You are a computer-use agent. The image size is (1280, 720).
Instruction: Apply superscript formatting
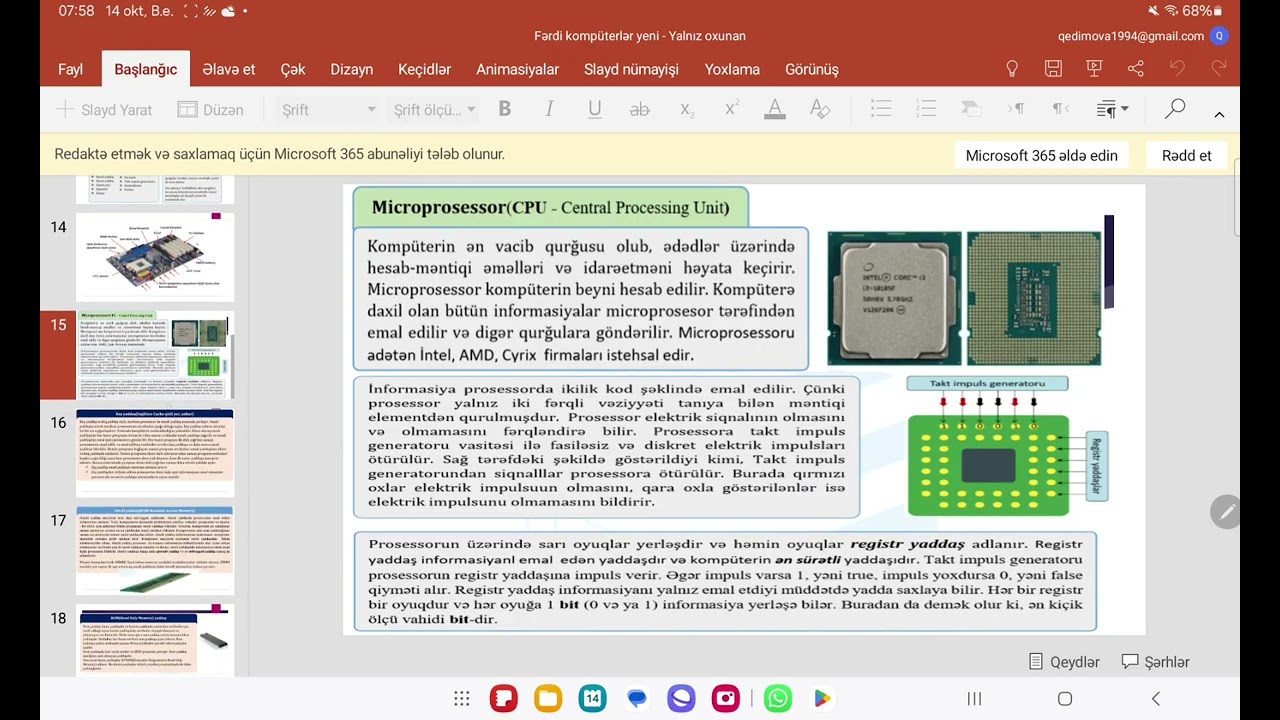point(731,109)
